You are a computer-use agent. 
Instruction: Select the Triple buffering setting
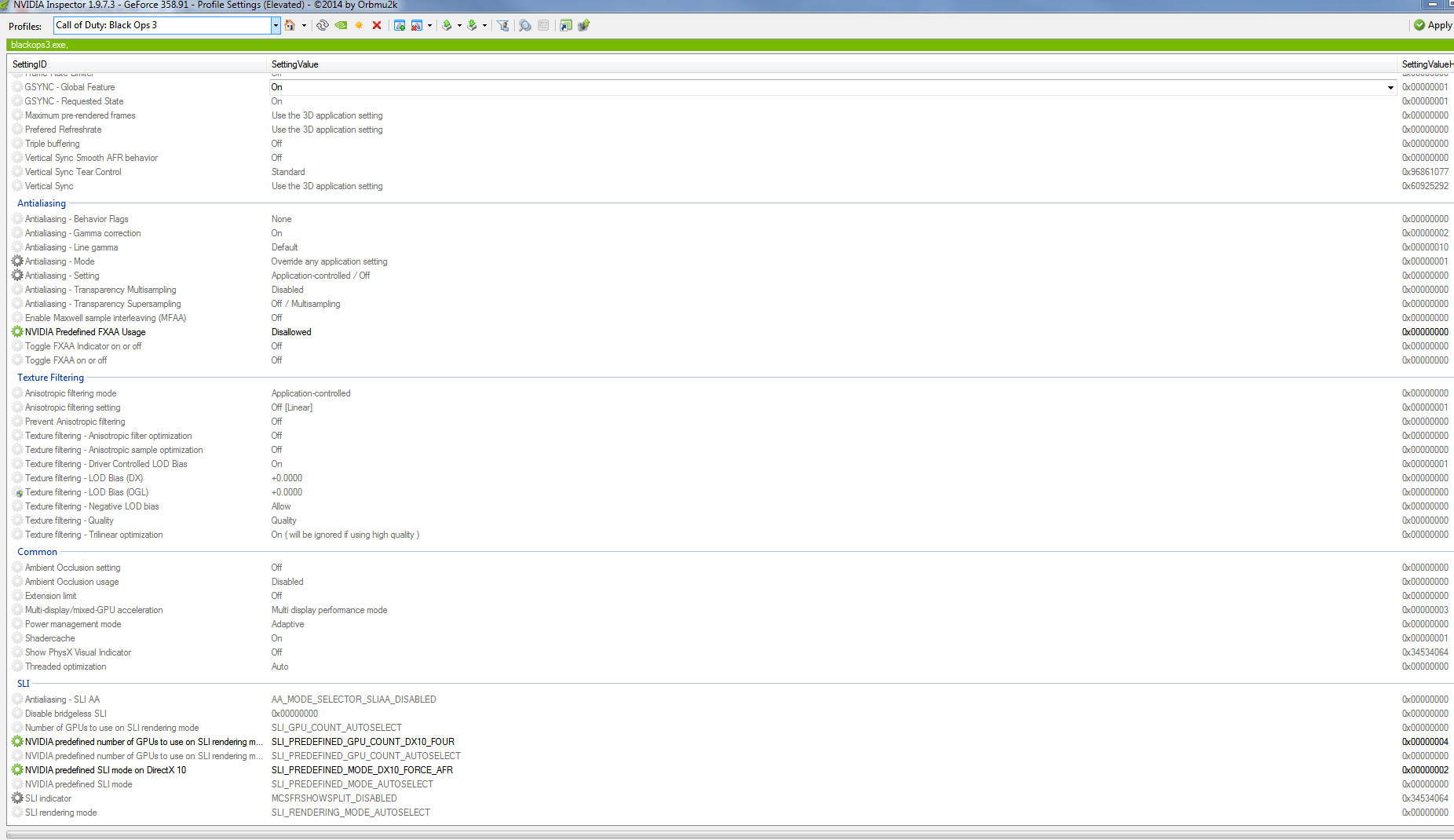pos(730,144)
